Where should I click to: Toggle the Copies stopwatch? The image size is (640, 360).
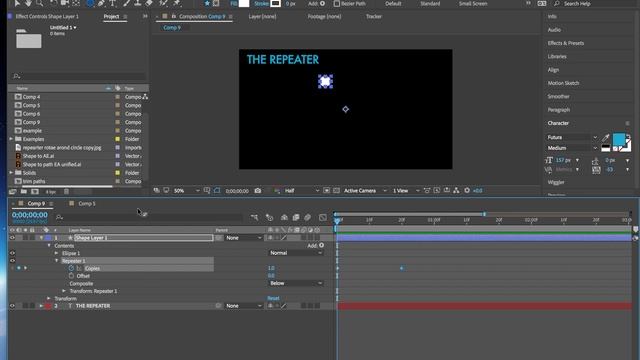pos(71,268)
